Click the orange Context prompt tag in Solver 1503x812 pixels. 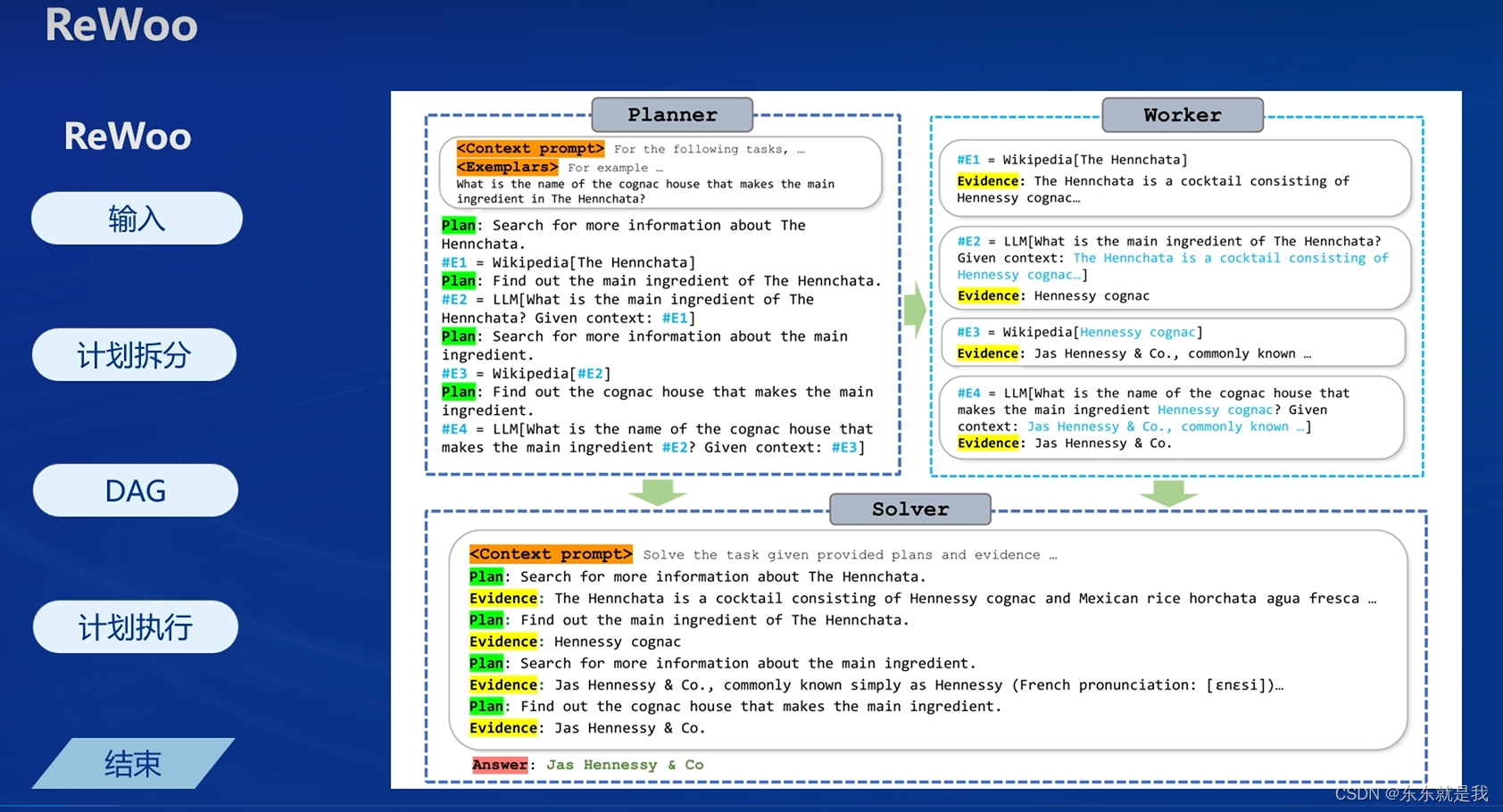(x=551, y=554)
